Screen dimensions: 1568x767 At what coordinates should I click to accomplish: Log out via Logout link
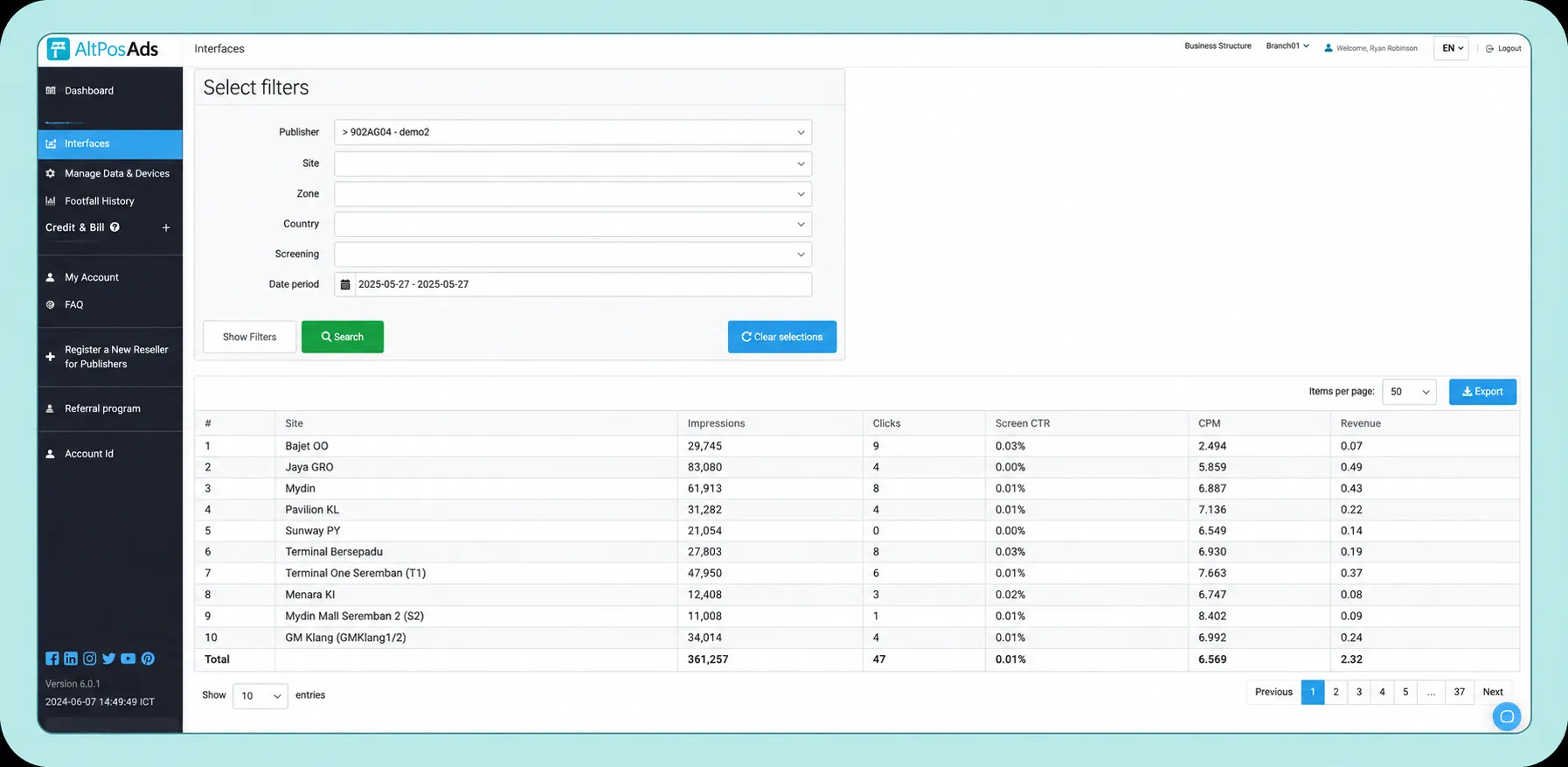pyautogui.click(x=1503, y=49)
